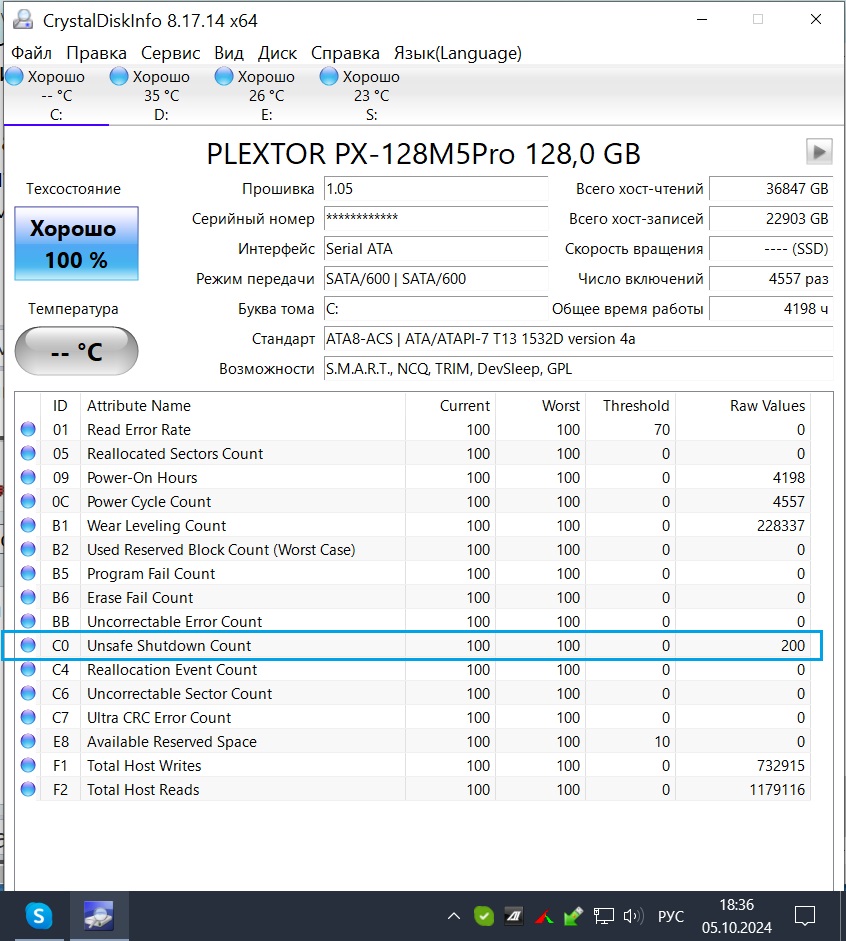Click total host writes value 22903 GB
The width and height of the screenshot is (846, 941).
pyautogui.click(x=771, y=218)
